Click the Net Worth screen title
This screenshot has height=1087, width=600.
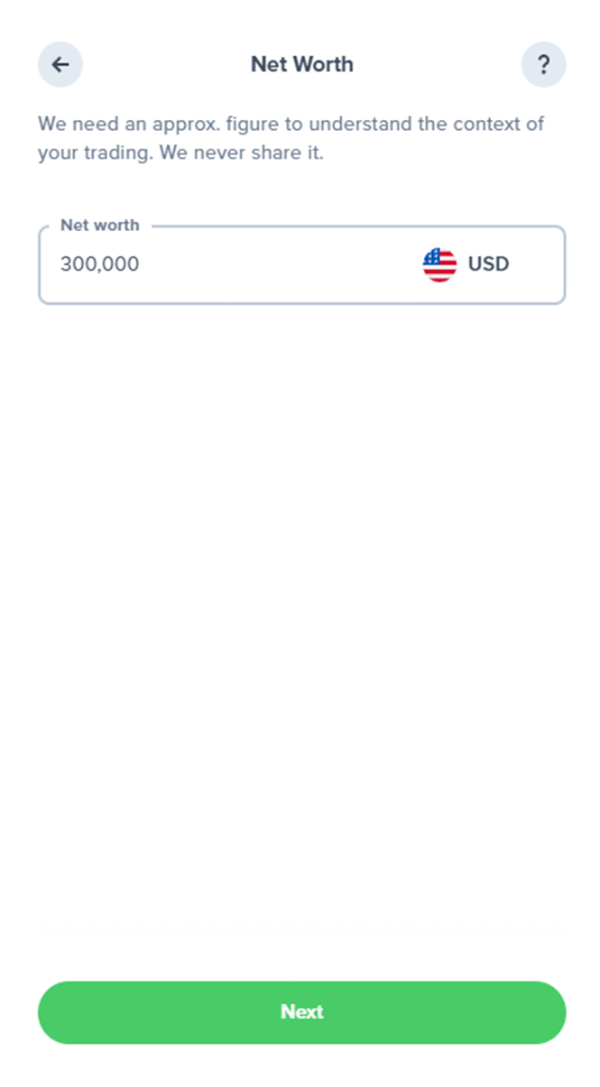tap(301, 64)
